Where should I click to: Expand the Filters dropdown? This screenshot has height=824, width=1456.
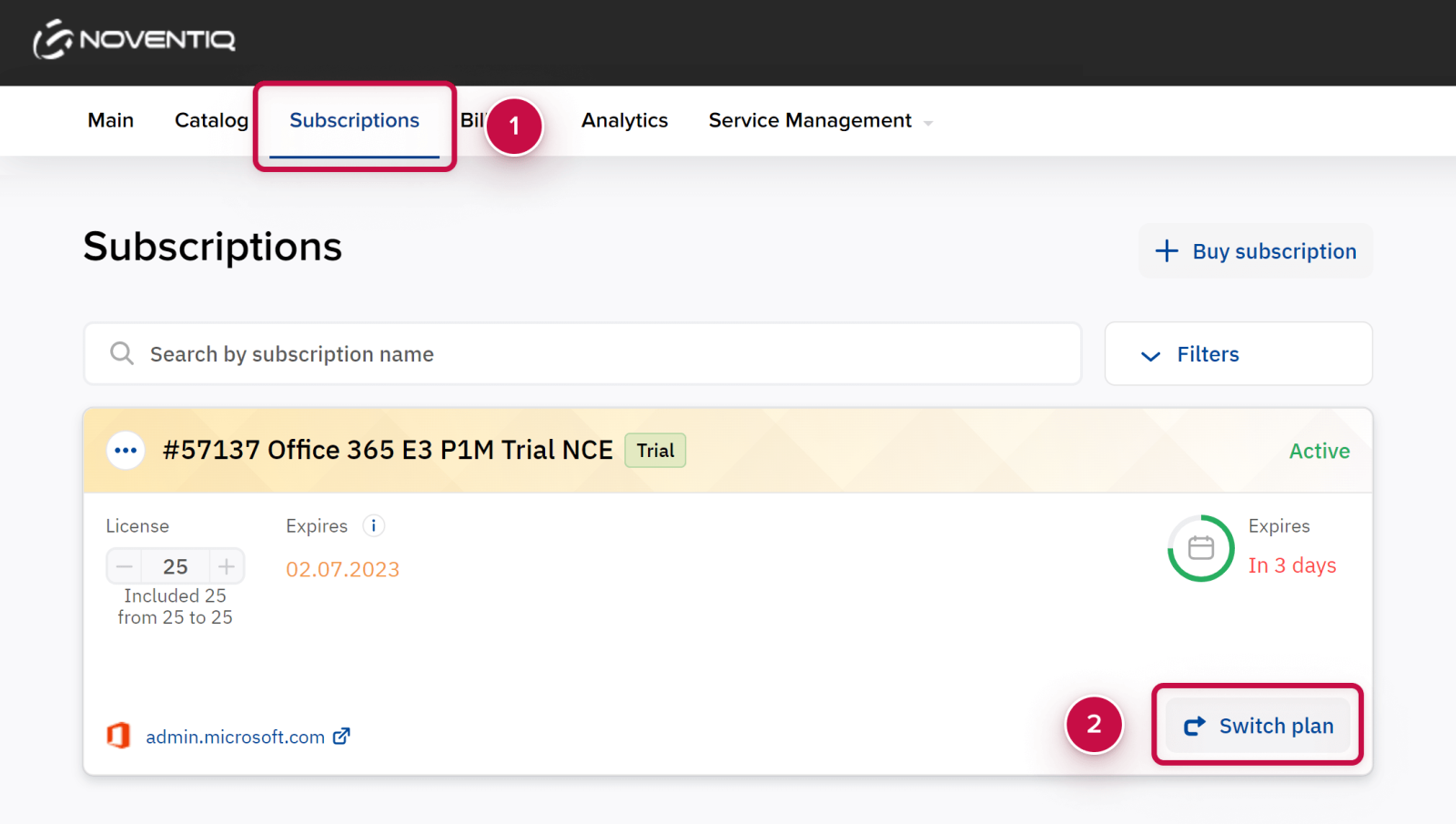[x=1238, y=354]
